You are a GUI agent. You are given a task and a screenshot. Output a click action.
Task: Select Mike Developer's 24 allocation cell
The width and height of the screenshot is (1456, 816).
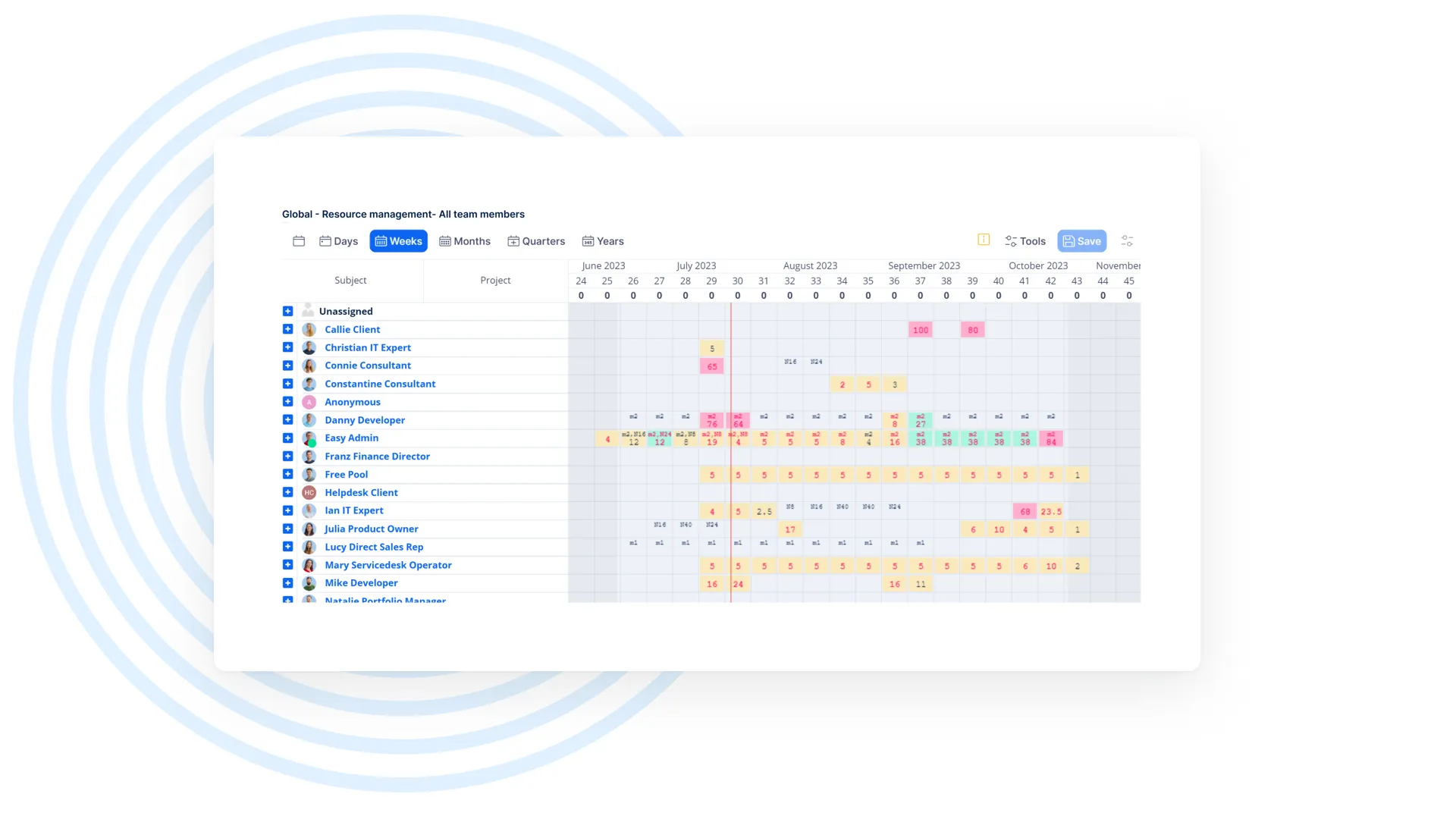tap(738, 584)
